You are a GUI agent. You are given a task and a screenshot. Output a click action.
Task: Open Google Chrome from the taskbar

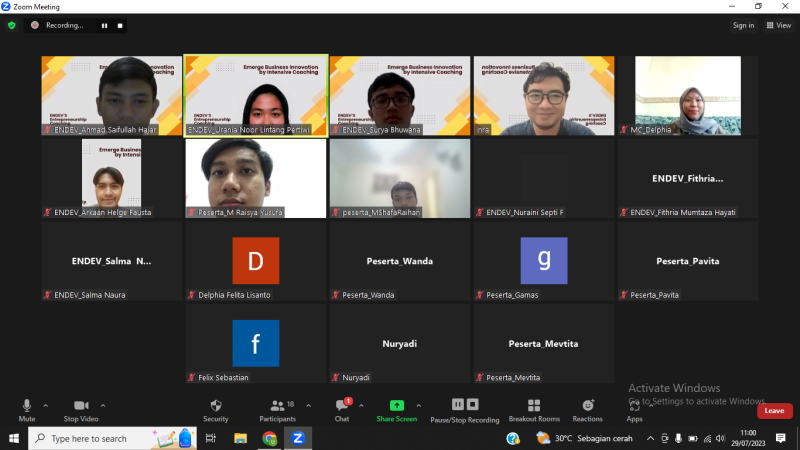269,438
